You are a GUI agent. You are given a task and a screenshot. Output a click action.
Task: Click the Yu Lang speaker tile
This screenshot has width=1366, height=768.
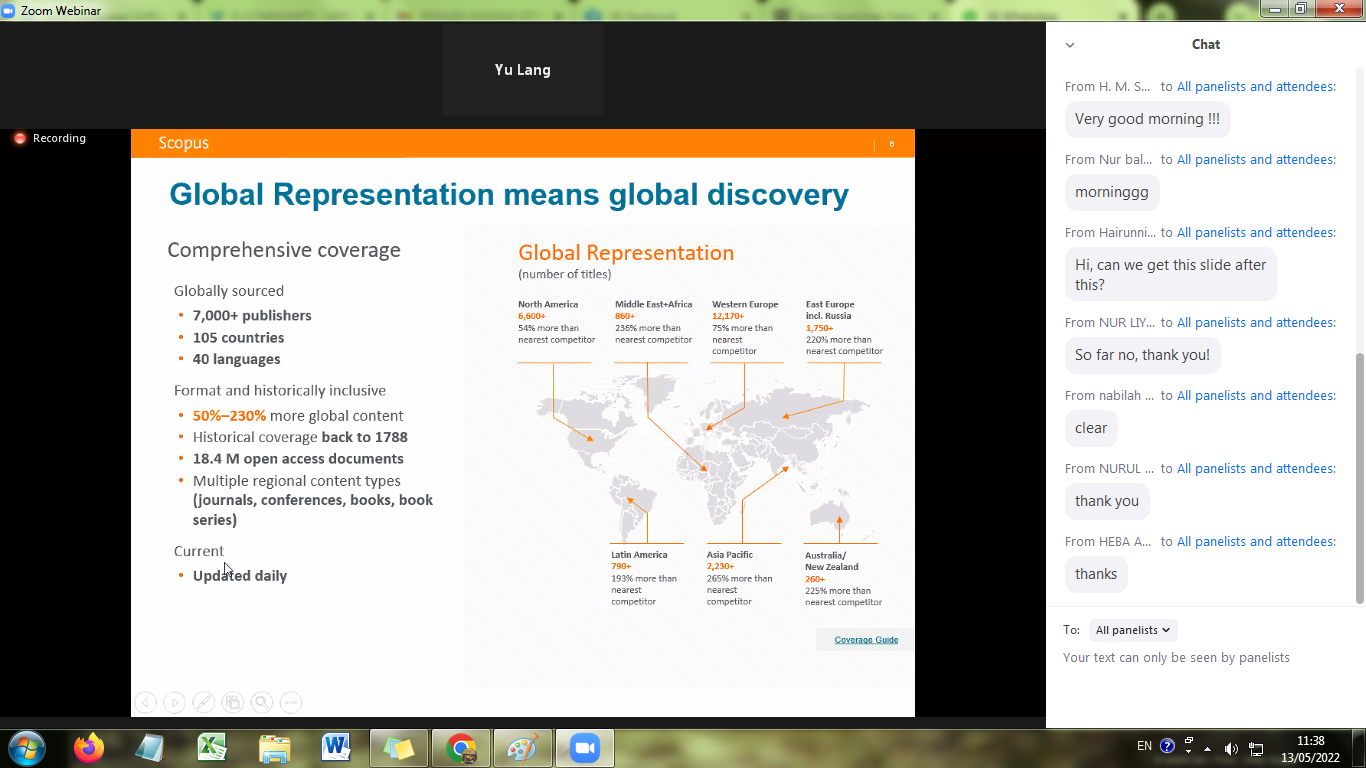coord(523,70)
